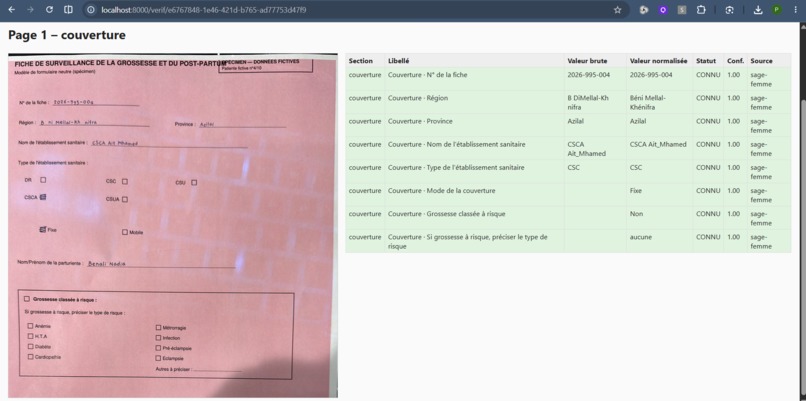Open the browser Downloads
This screenshot has width=806, height=401.
(758, 10)
